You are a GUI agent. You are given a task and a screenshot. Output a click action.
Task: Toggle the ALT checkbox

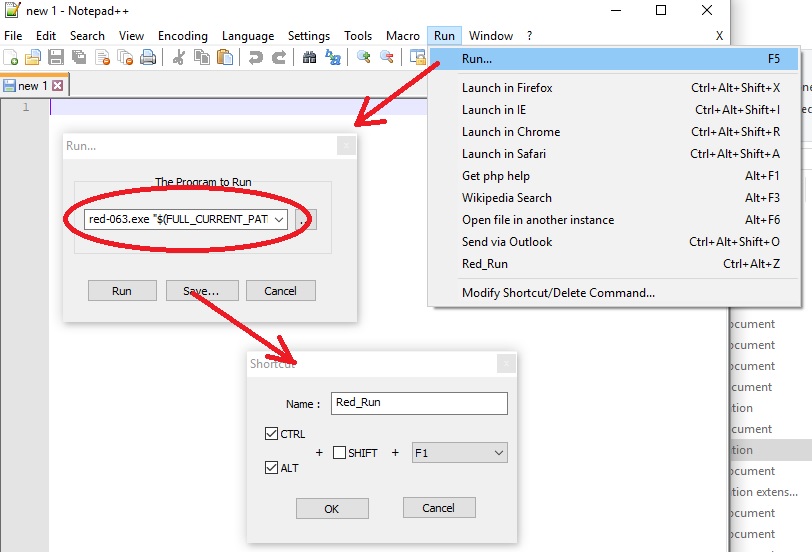[271, 468]
